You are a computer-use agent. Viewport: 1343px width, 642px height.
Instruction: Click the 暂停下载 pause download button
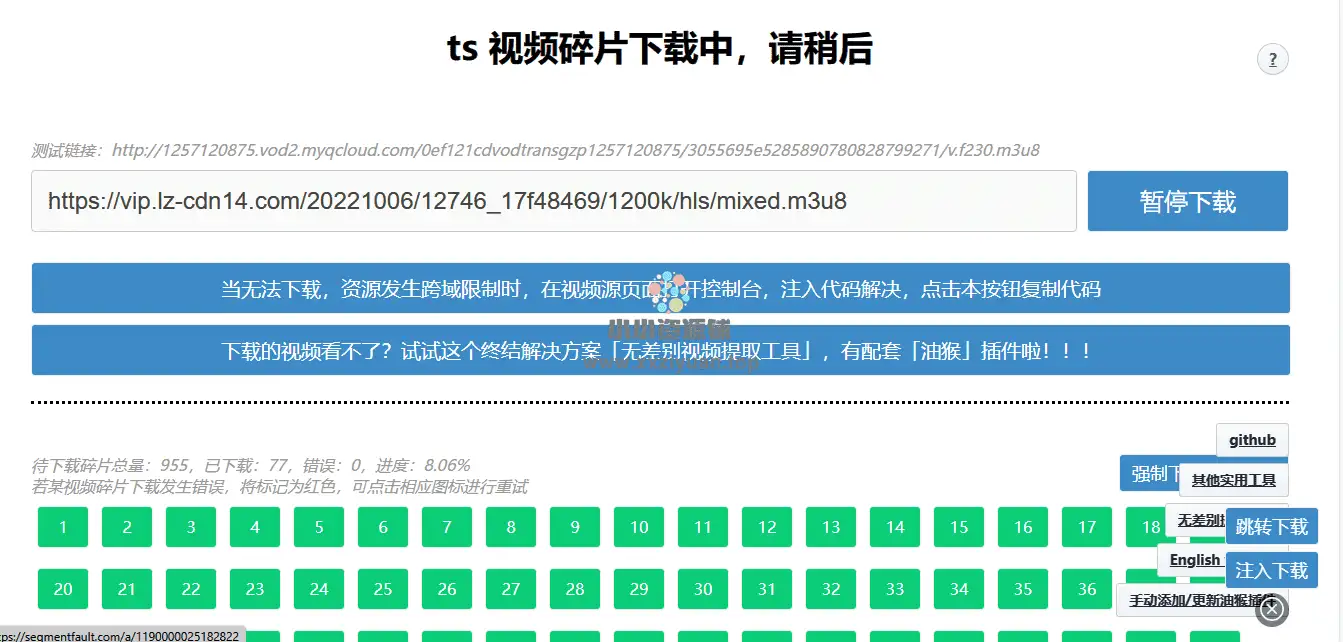(x=1187, y=201)
